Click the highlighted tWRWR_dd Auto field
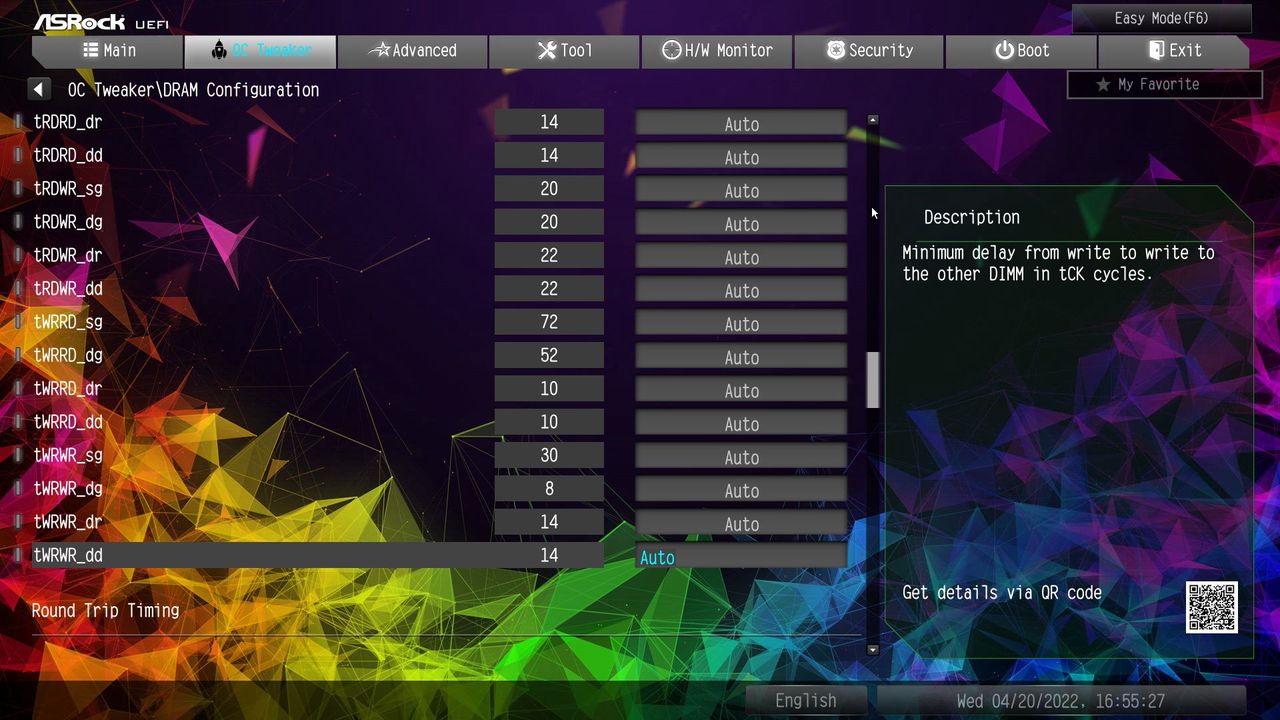The image size is (1280, 720). click(x=741, y=557)
